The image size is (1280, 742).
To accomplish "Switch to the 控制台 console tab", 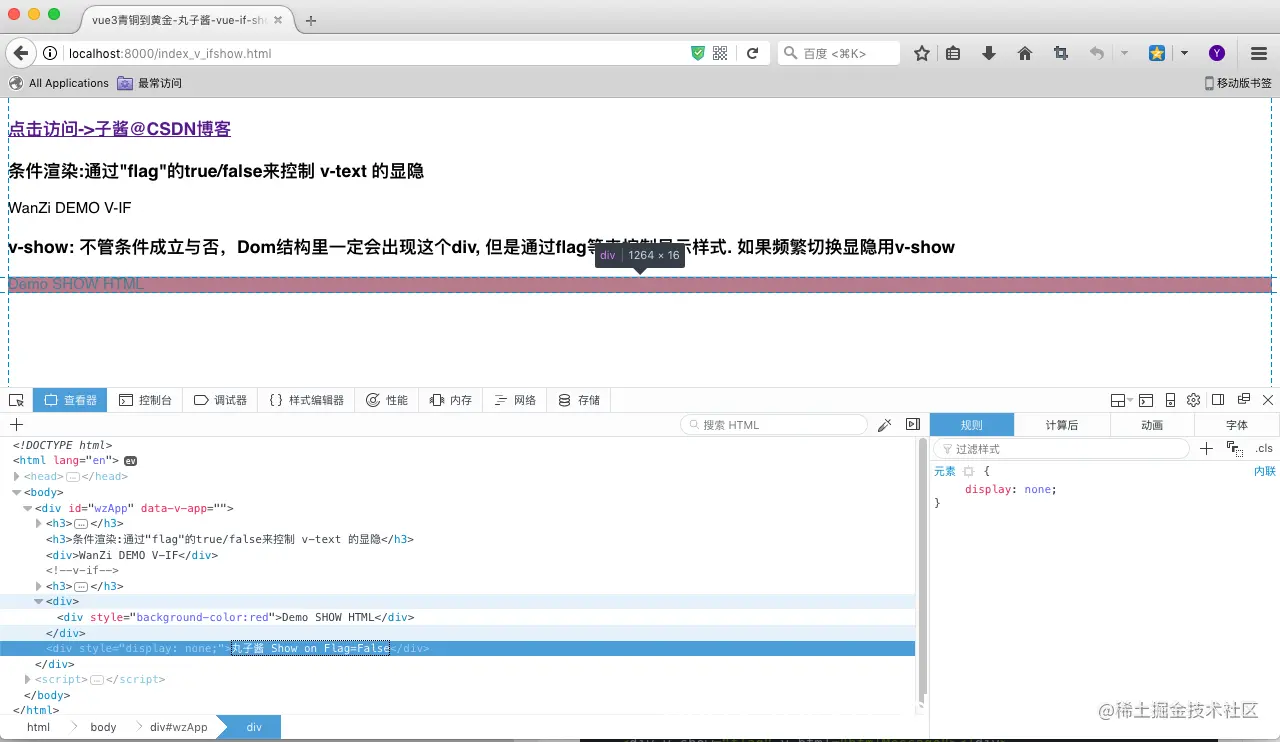I will click(146, 399).
